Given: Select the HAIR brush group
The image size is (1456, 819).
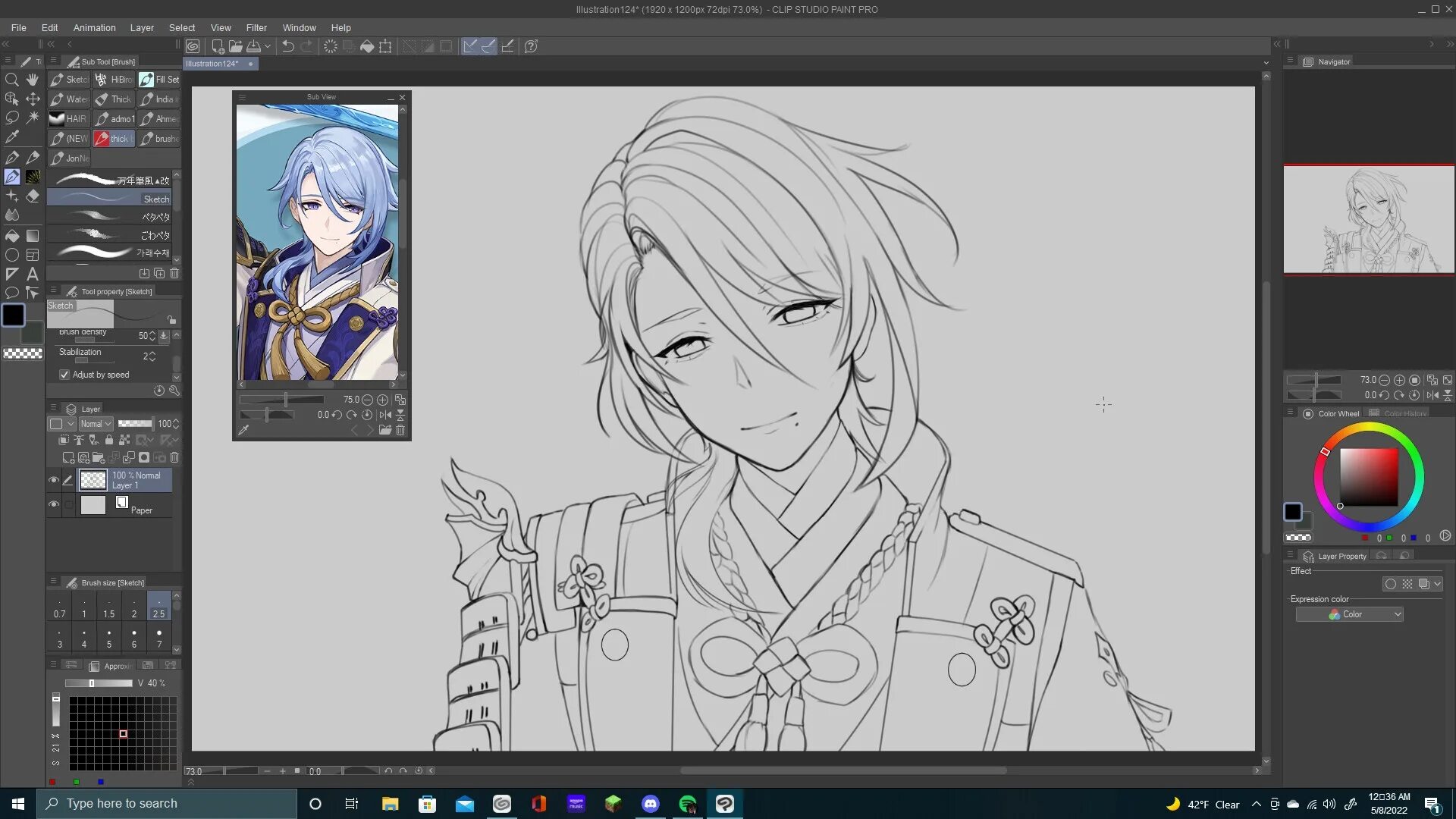Looking at the screenshot, I should (x=68, y=119).
